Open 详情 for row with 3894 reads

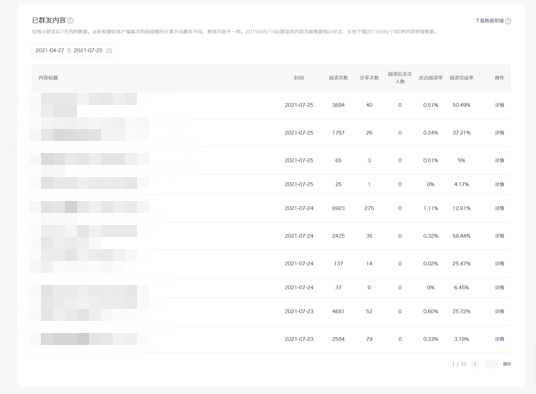(499, 105)
